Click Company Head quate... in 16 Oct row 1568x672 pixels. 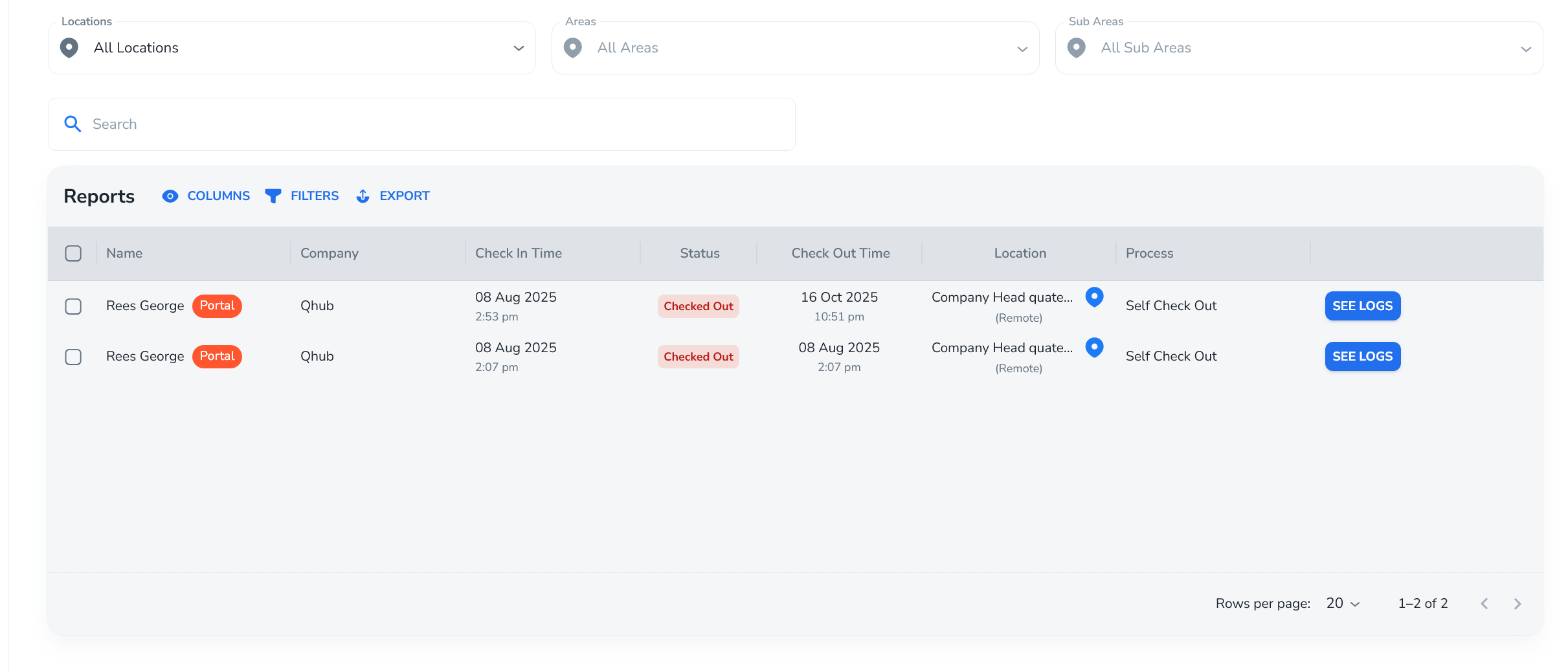(x=1002, y=297)
